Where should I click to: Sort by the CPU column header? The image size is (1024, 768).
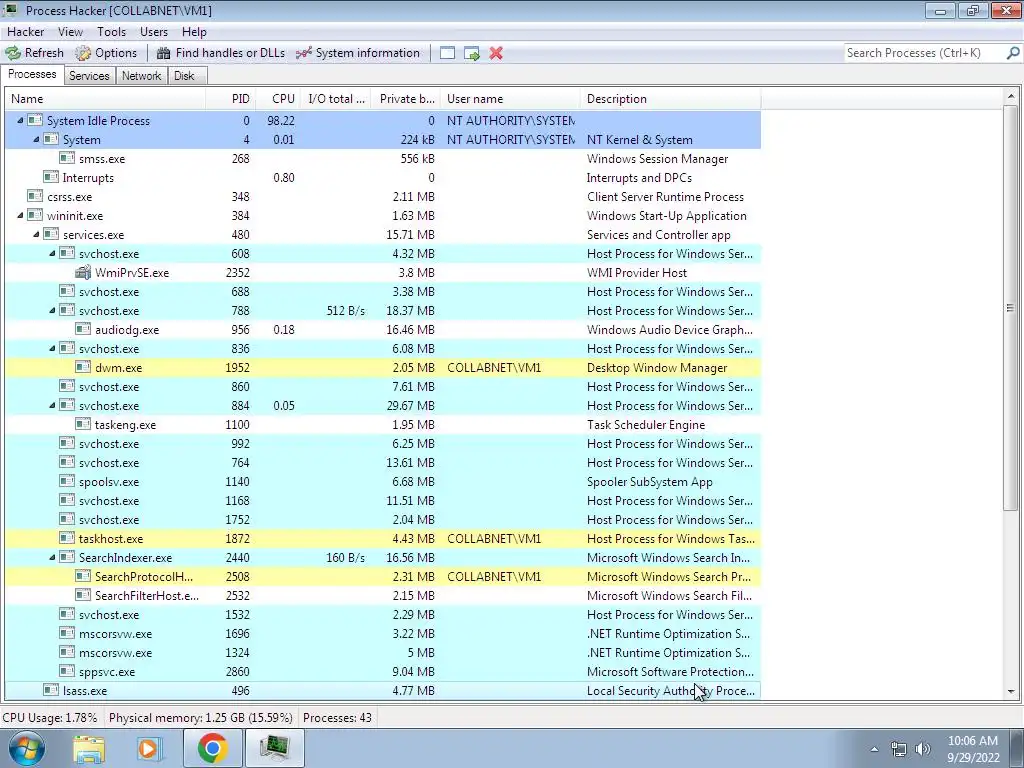[278, 99]
